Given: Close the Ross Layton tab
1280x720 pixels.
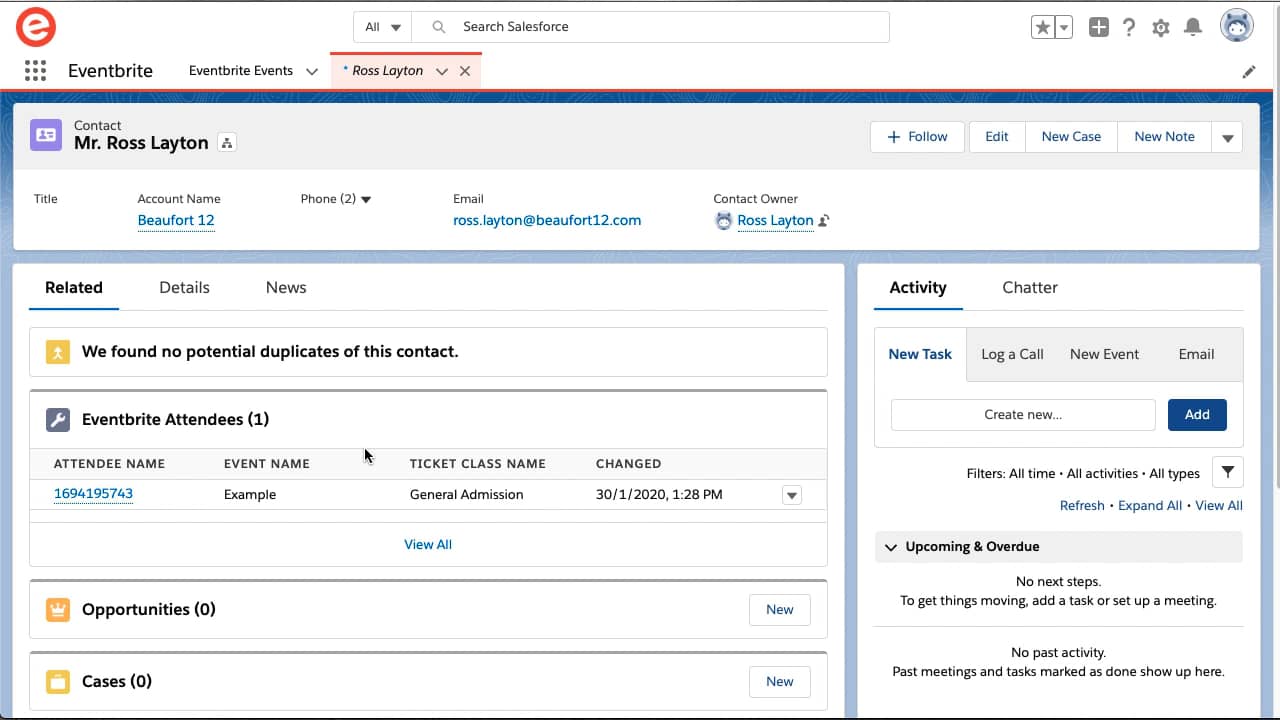Looking at the screenshot, I should 465,71.
